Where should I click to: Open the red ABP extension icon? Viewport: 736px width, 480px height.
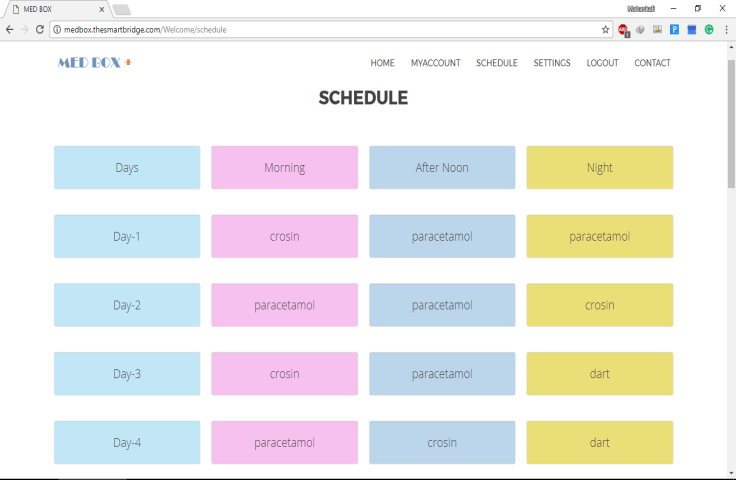623,30
